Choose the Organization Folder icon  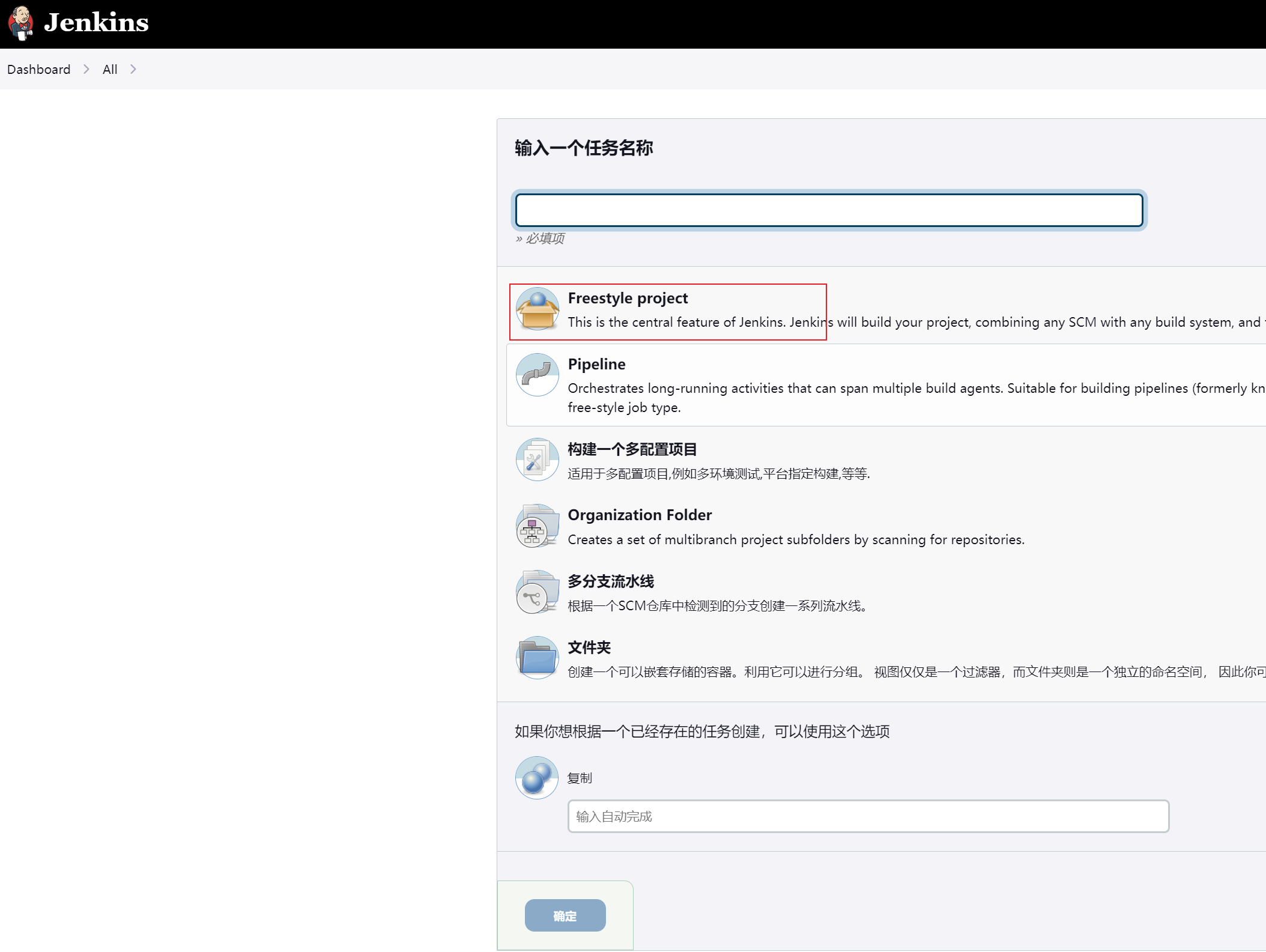tap(537, 526)
